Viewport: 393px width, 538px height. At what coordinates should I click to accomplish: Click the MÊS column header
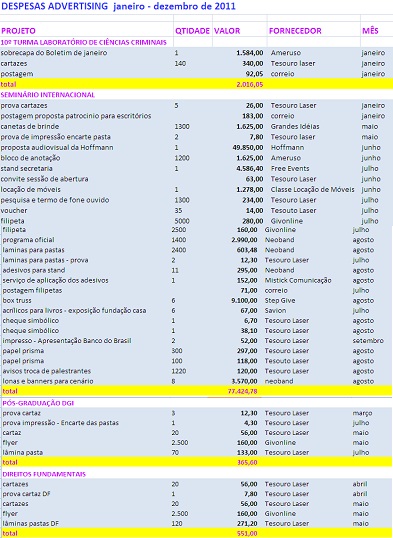tap(370, 31)
